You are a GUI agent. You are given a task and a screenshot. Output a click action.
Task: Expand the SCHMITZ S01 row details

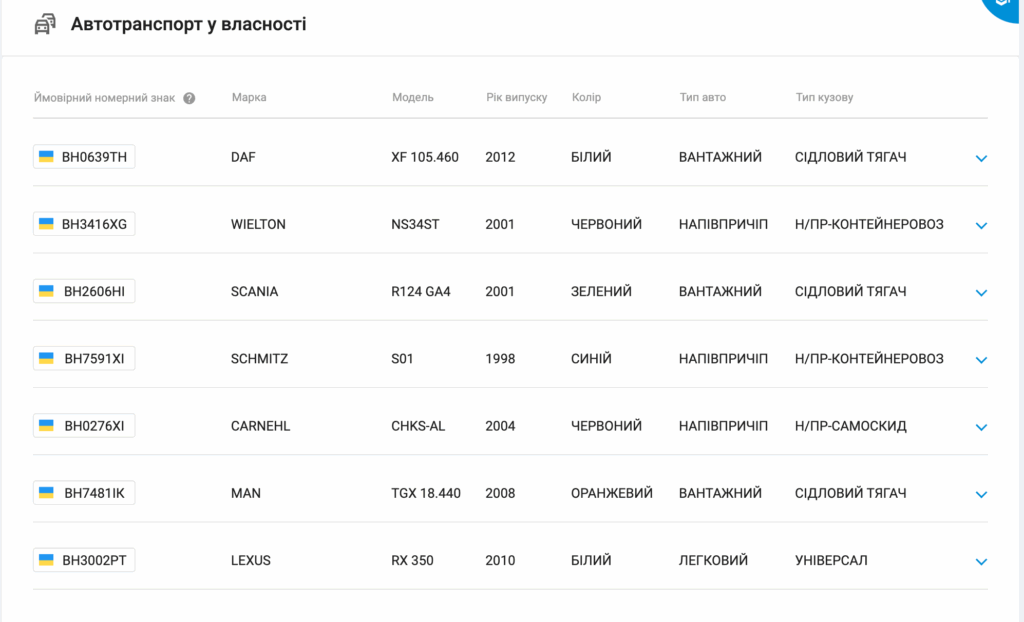pyautogui.click(x=981, y=360)
